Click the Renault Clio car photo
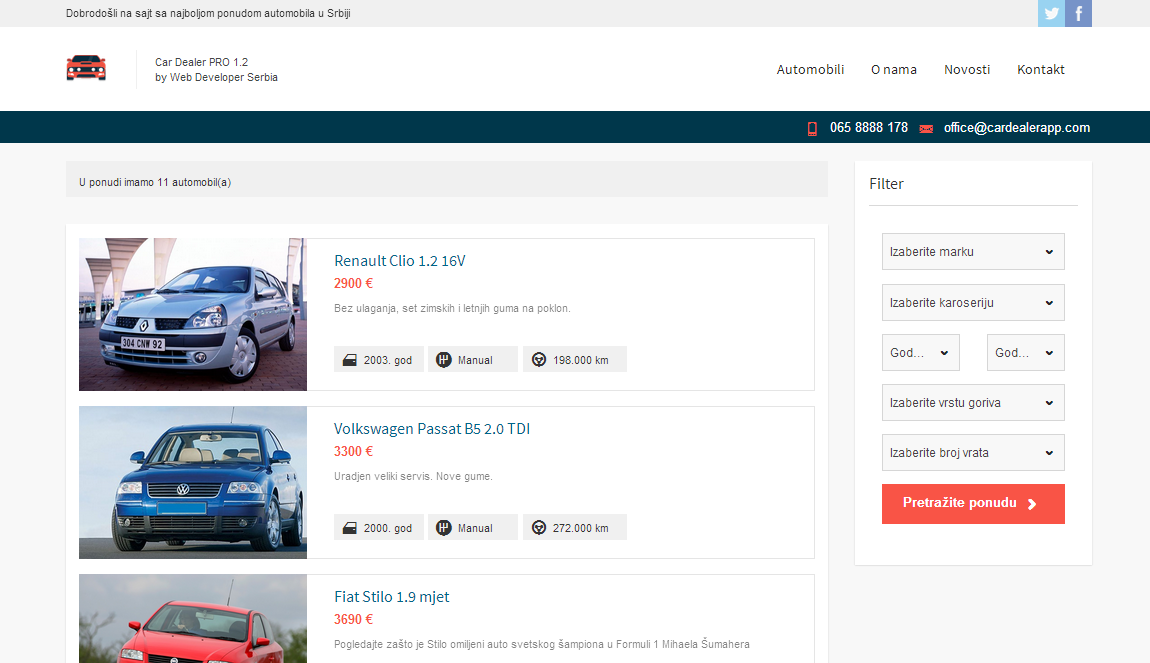This screenshot has width=1150, height=663. point(193,315)
